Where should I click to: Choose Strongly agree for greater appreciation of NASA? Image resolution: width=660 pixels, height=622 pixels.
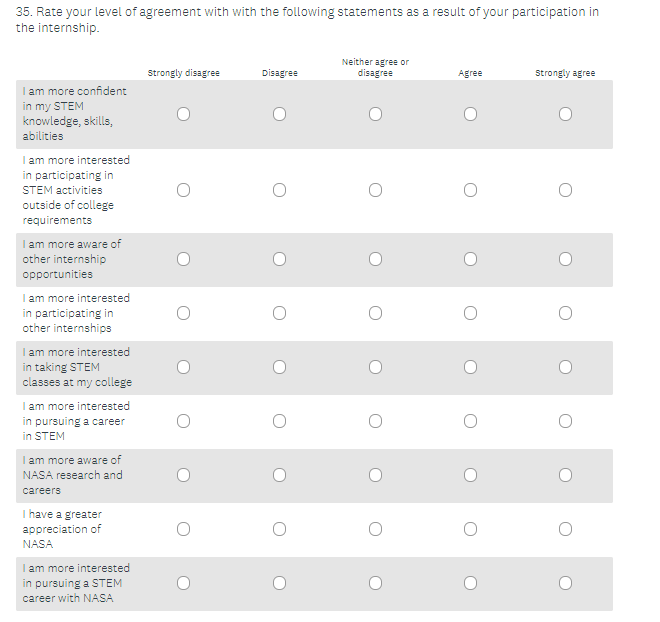[565, 529]
